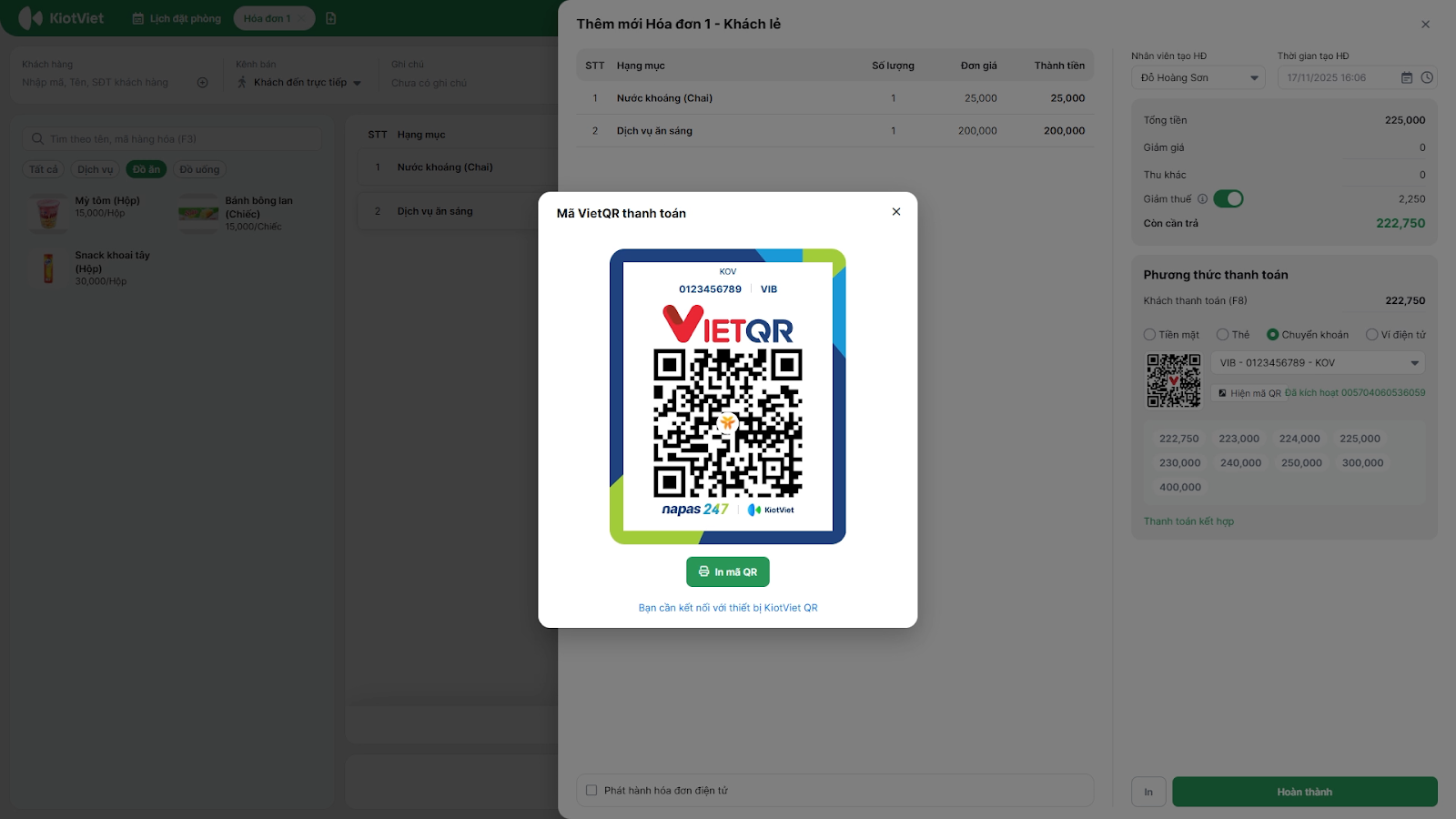
Task: Filter products by Tất cả
Action: (x=43, y=169)
